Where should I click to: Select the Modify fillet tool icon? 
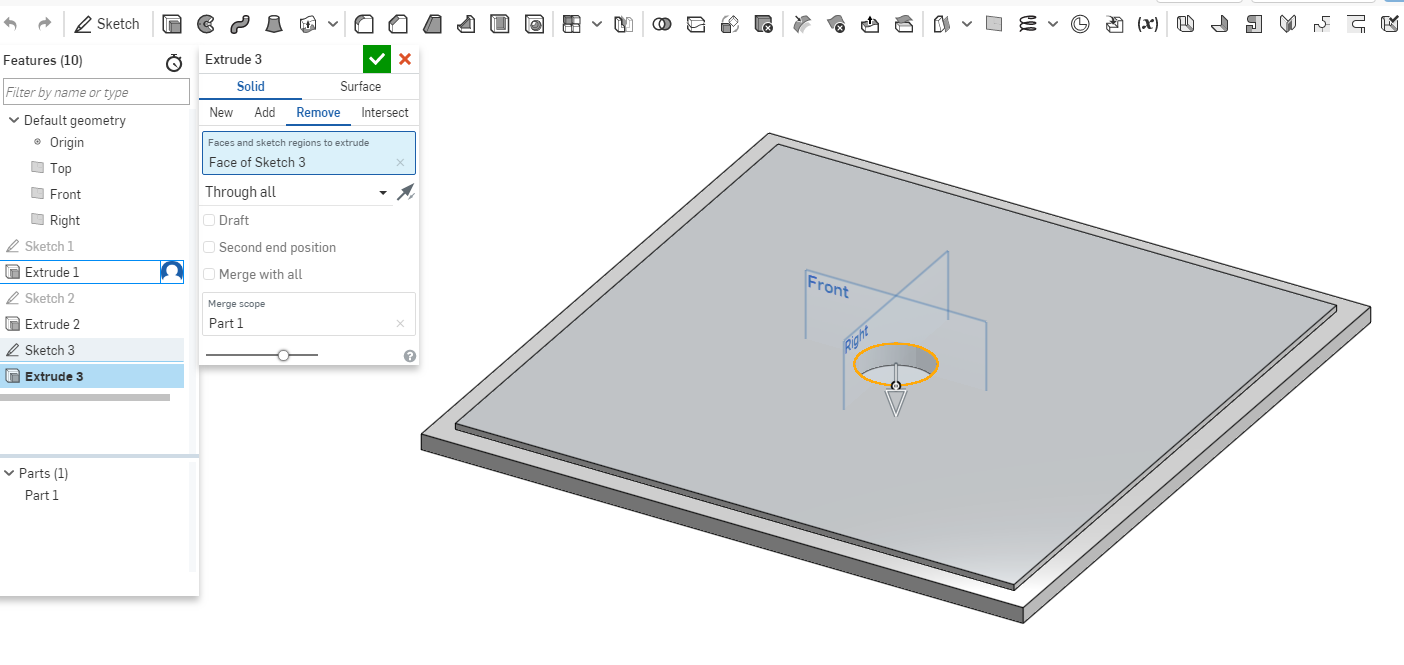802,24
